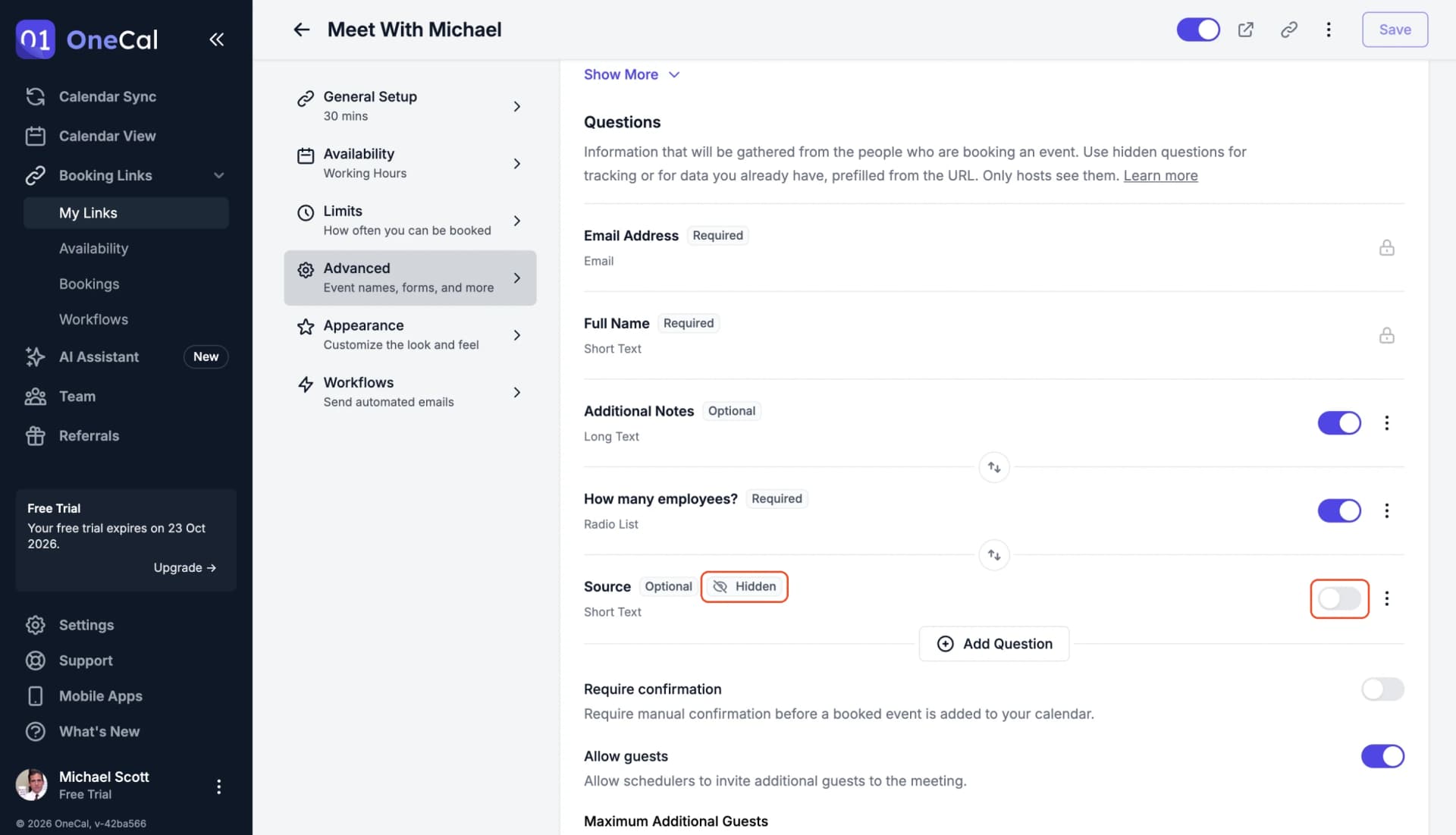
Task: Toggle the booking link active switch
Action: point(1198,30)
